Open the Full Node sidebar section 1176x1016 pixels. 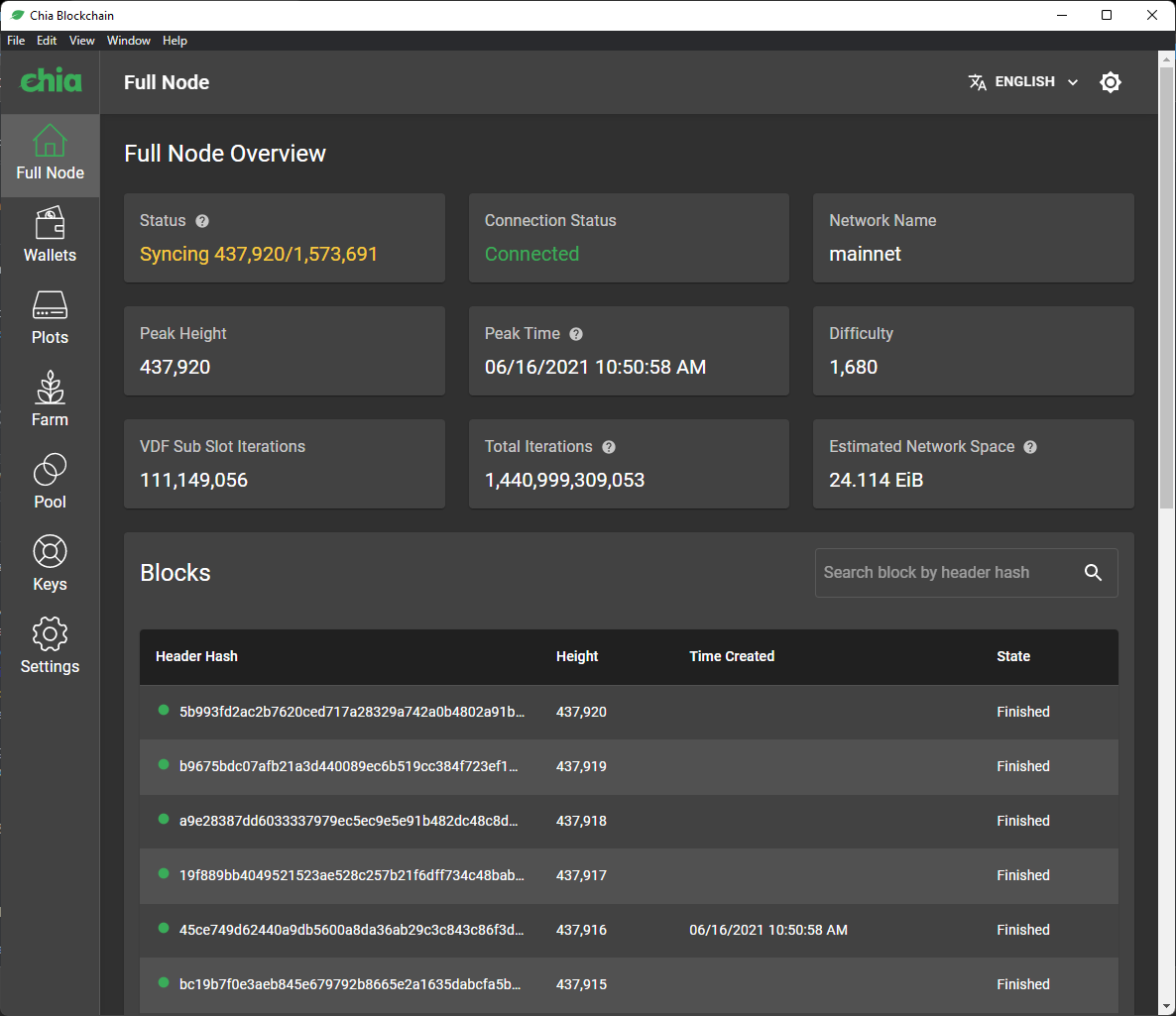coord(50,155)
